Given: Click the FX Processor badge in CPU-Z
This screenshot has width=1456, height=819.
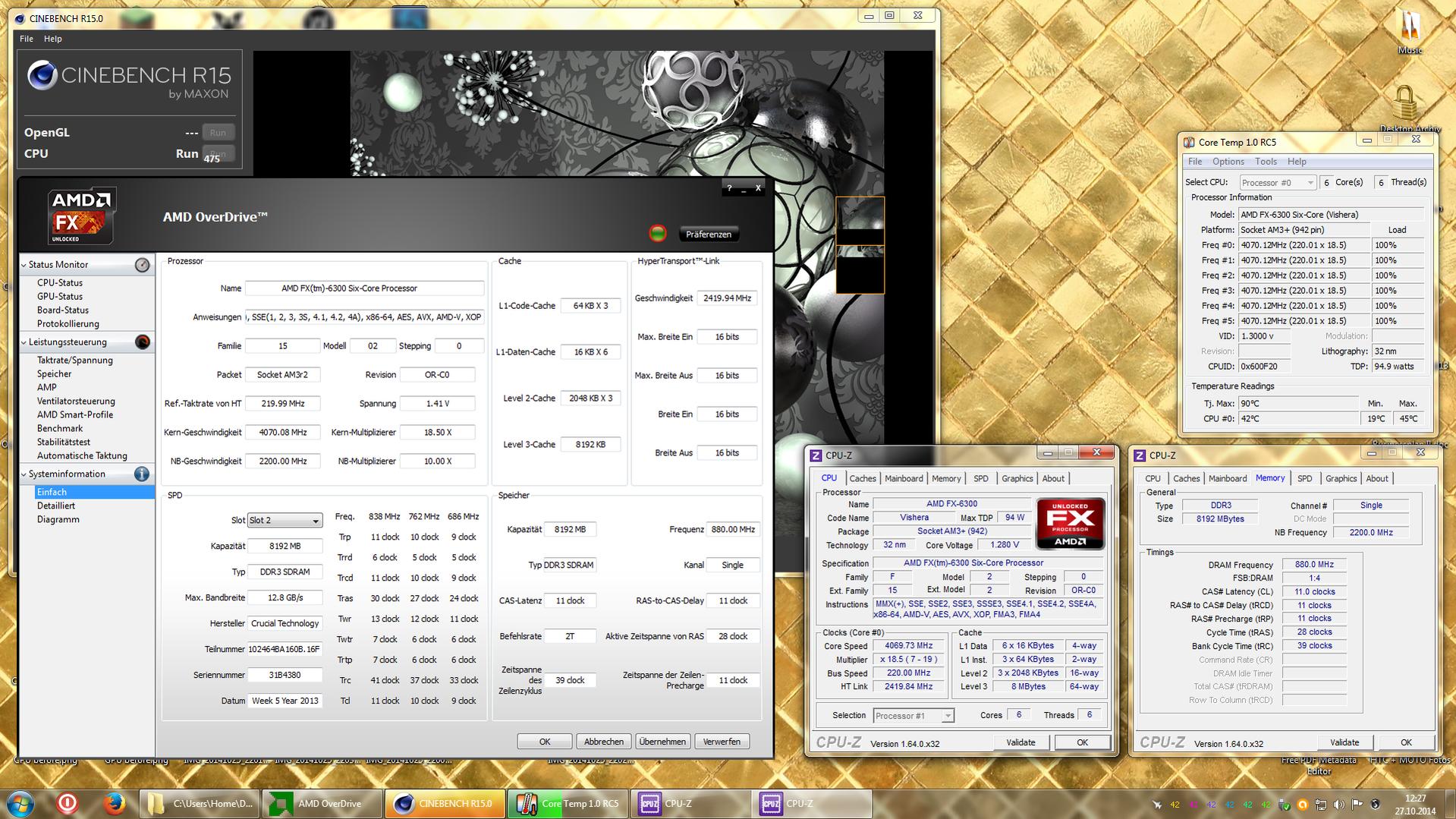Looking at the screenshot, I should [x=1071, y=524].
